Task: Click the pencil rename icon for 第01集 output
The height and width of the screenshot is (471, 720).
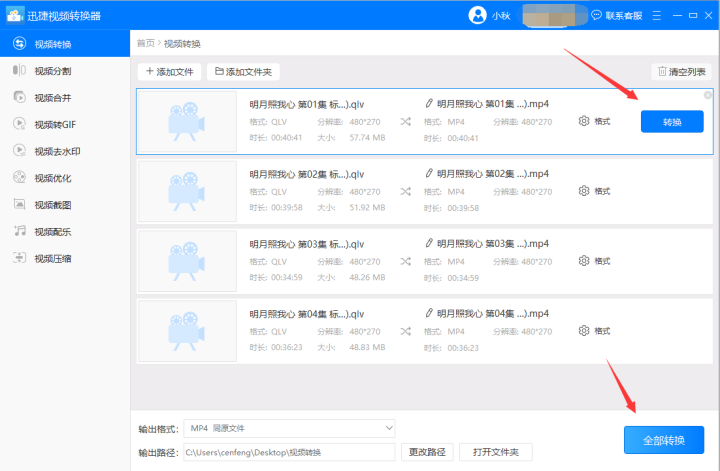Action: (x=429, y=103)
